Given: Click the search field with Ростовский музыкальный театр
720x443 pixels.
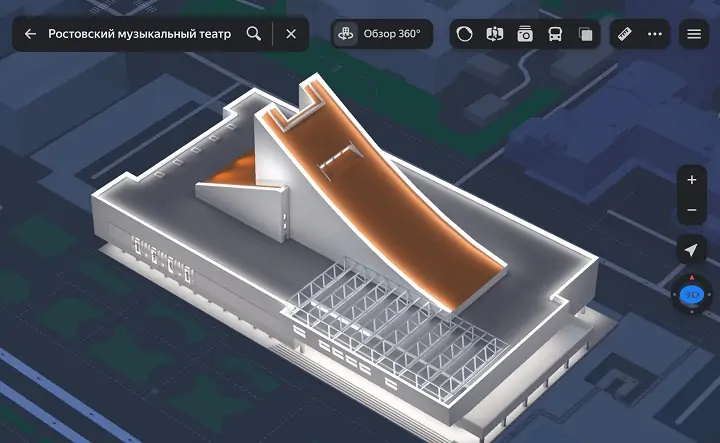Looking at the screenshot, I should point(140,34).
